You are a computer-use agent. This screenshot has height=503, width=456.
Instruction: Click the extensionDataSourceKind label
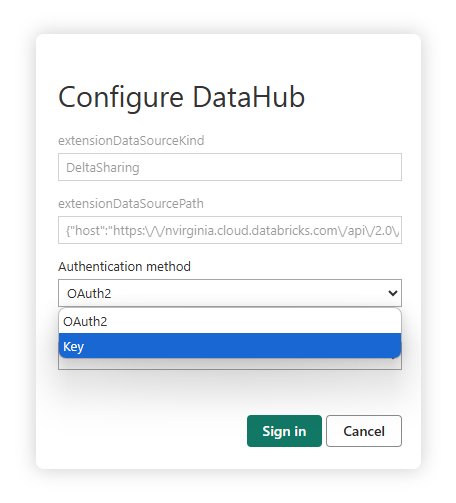[131, 141]
